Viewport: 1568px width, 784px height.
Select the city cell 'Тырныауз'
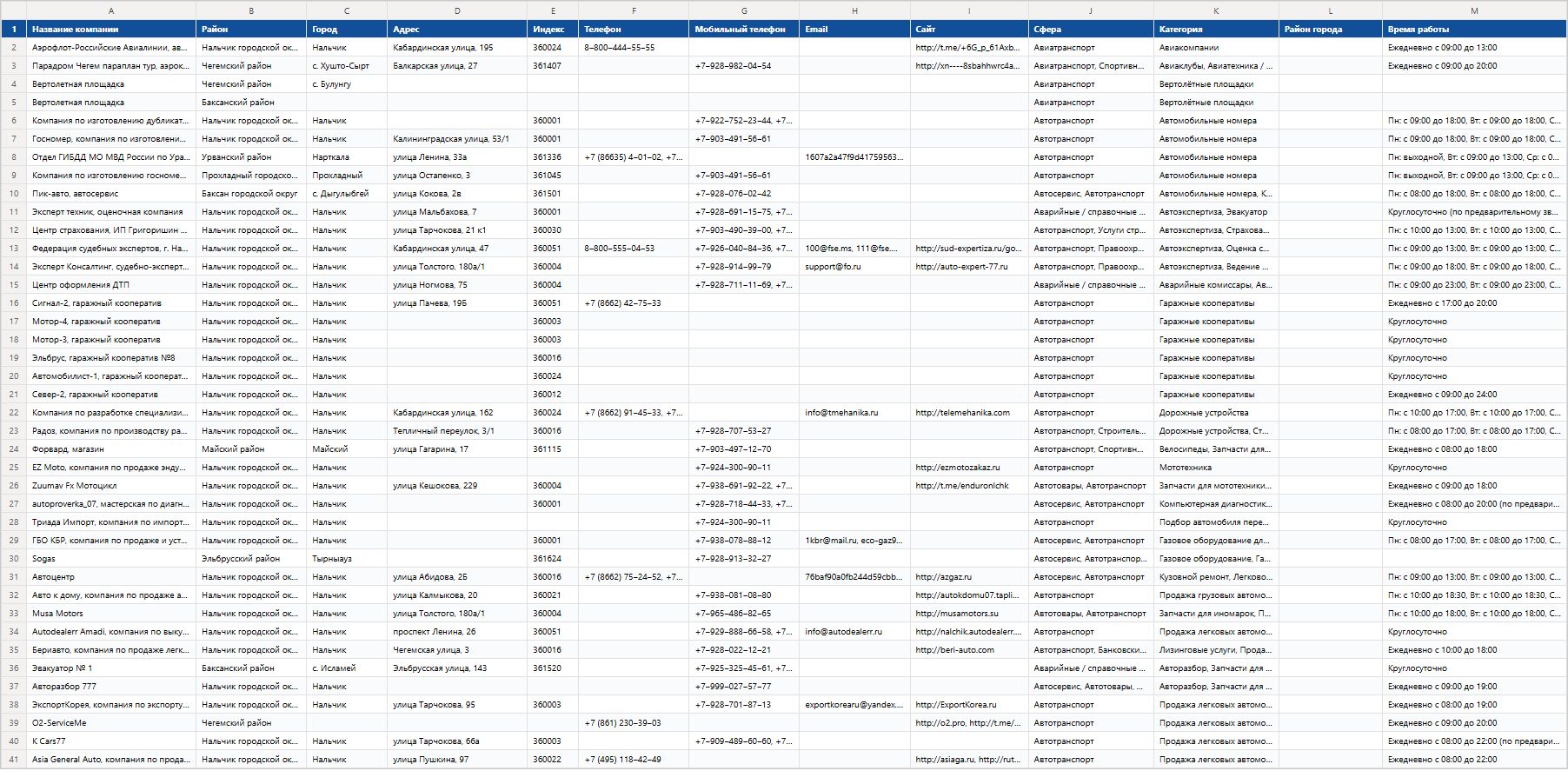click(347, 559)
